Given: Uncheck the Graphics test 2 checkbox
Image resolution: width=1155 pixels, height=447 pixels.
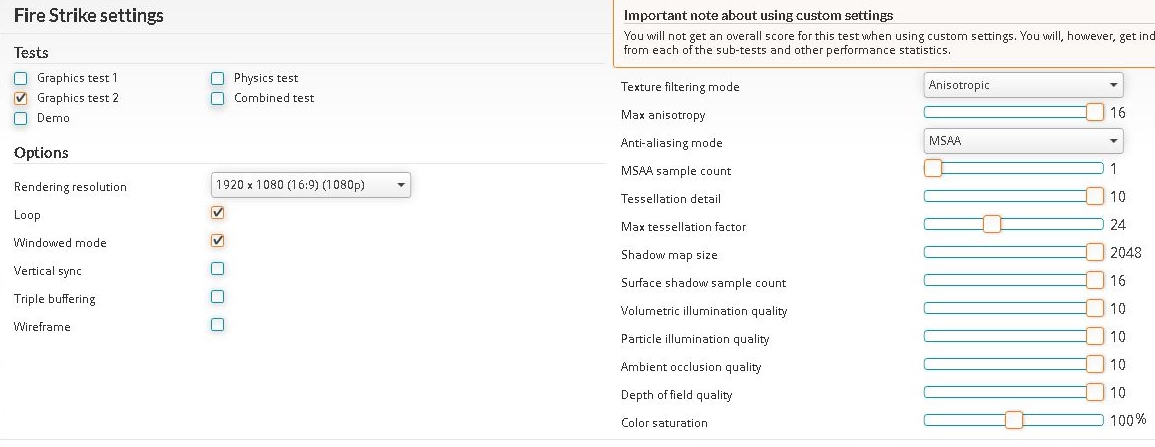Looking at the screenshot, I should coord(21,98).
